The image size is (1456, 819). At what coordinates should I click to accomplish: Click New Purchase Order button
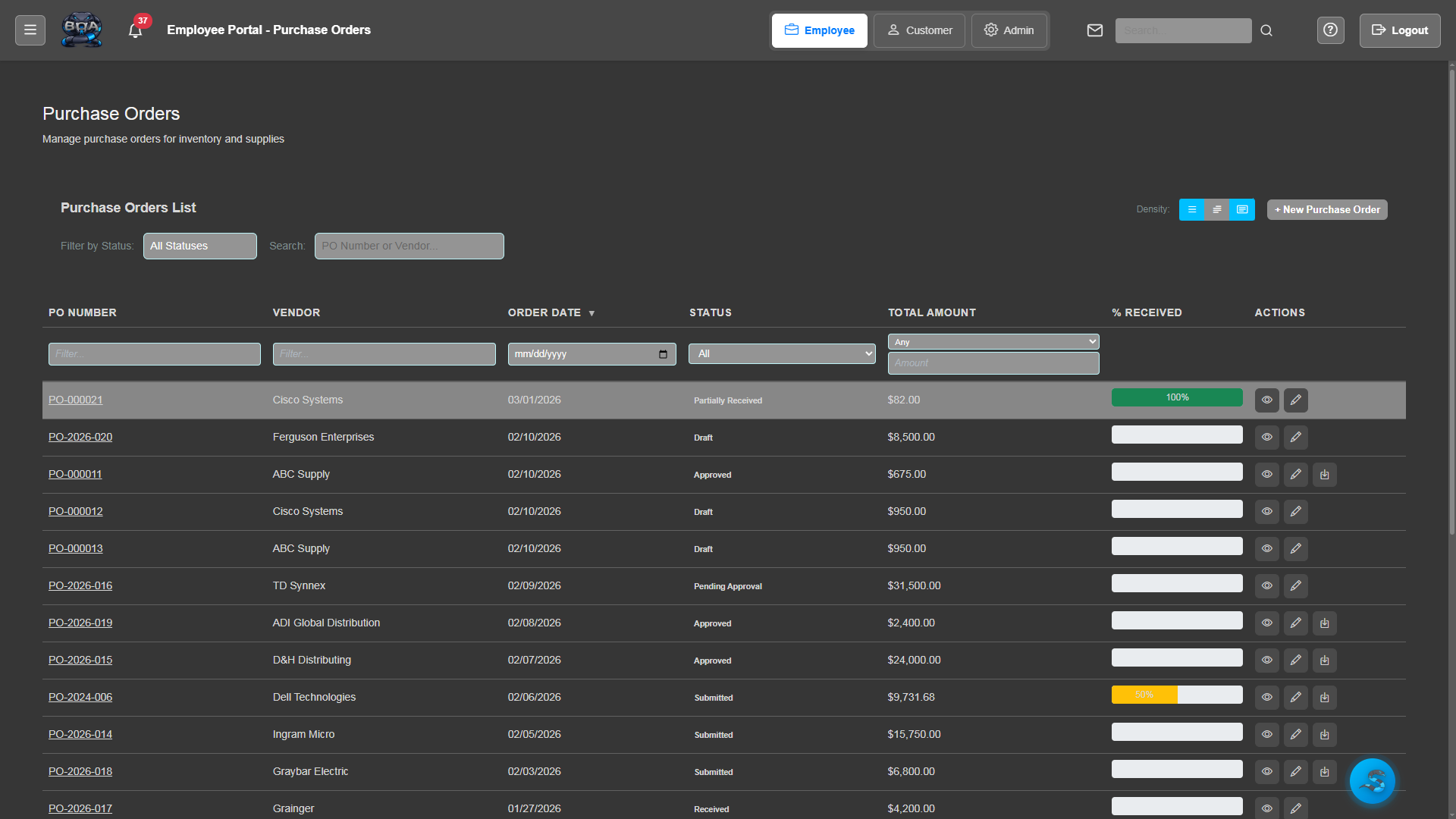click(x=1326, y=210)
